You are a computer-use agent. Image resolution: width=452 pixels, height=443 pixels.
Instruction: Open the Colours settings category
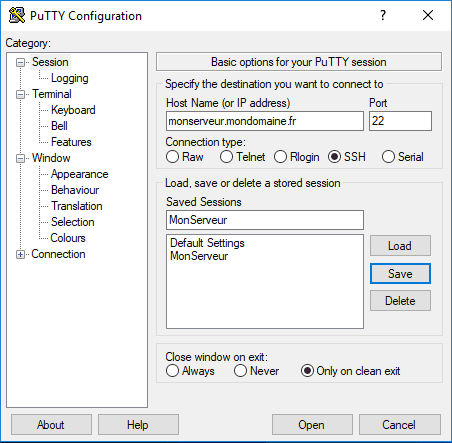(x=68, y=238)
